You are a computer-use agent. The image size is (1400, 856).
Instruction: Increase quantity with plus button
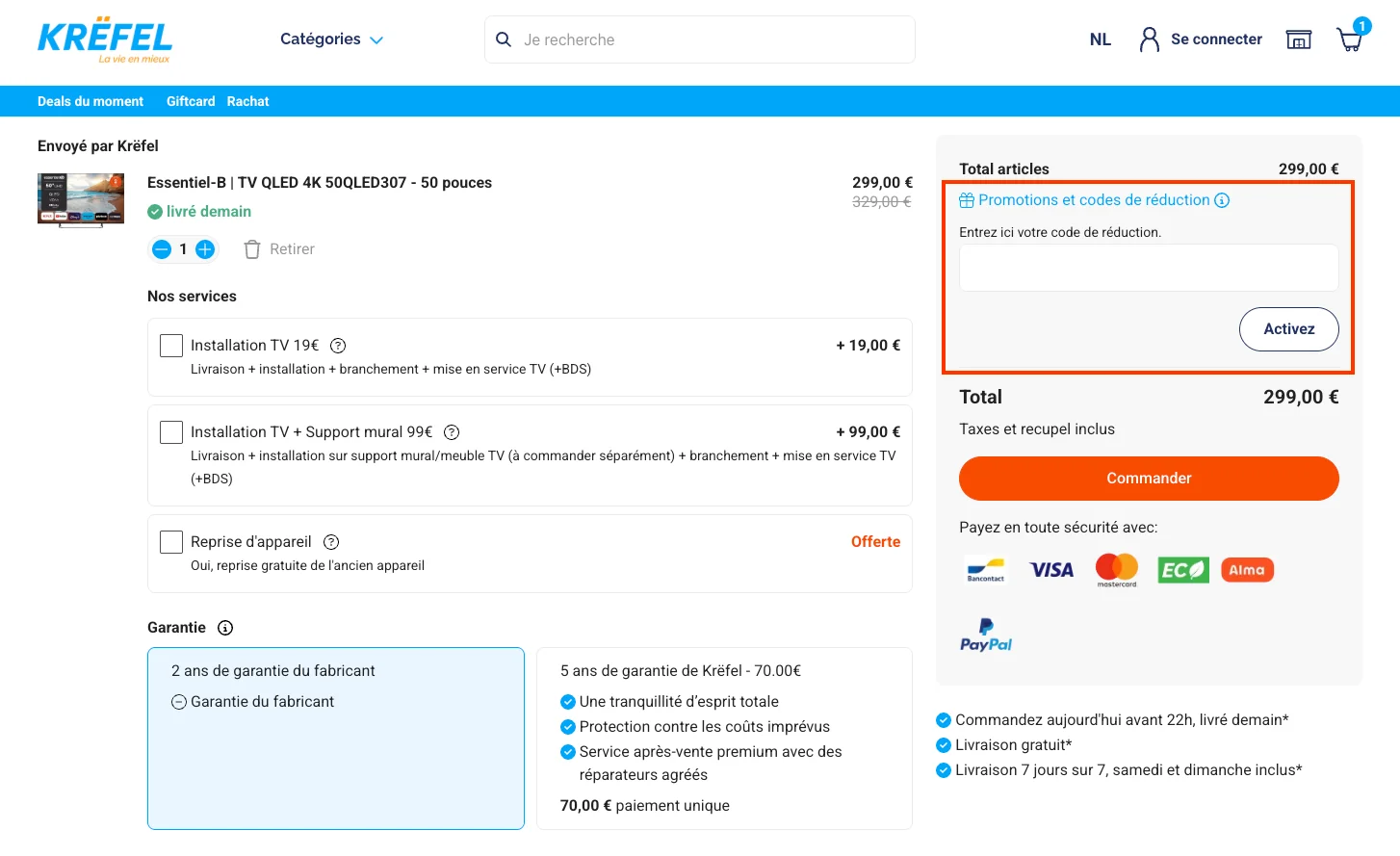click(205, 249)
